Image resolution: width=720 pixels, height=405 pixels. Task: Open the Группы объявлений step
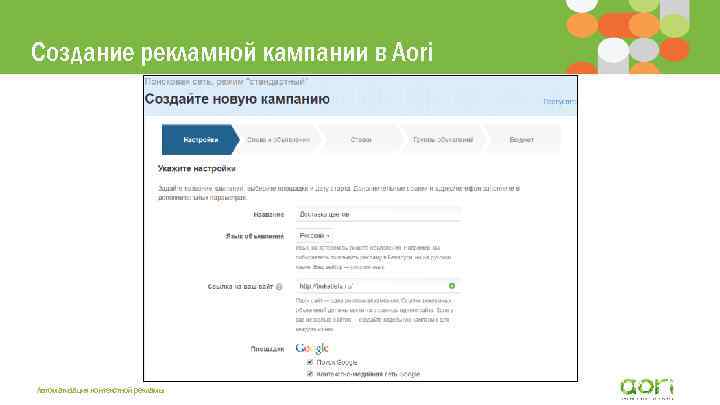443,140
